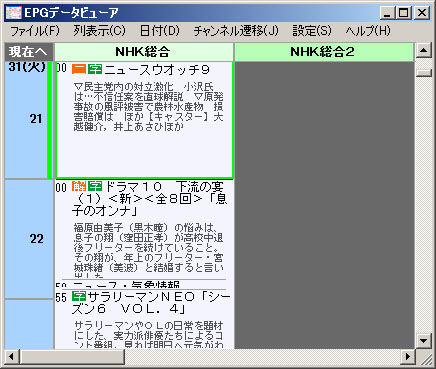
Task: Click the horizontal scrollbar left arrow
Action: 11,357
